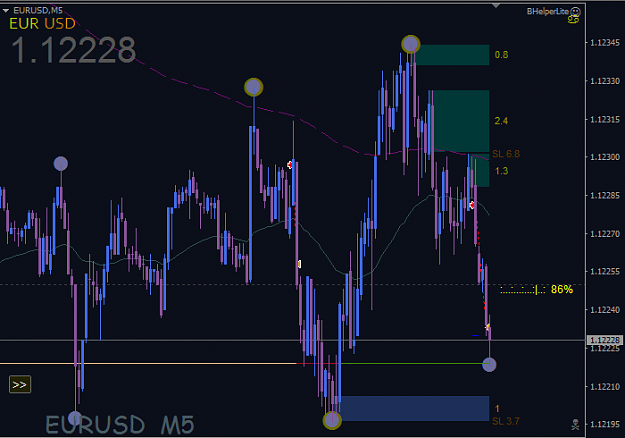Click the >> expand panel button
Viewport: 625px width, 438px height.
20,385
